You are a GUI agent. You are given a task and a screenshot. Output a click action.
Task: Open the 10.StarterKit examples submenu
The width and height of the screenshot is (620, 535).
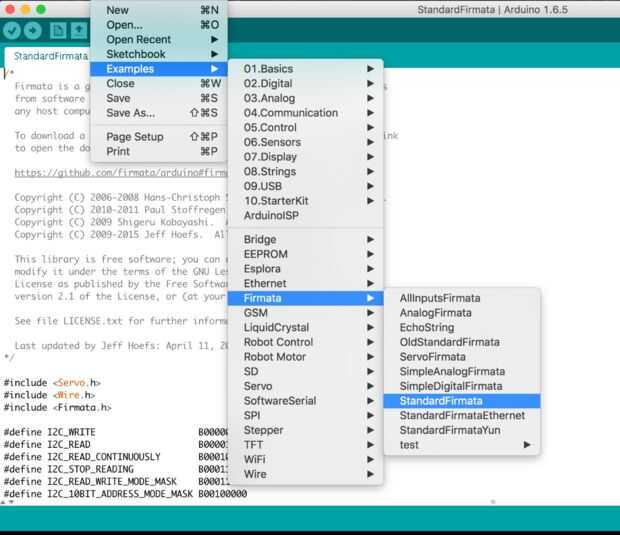tap(305, 200)
